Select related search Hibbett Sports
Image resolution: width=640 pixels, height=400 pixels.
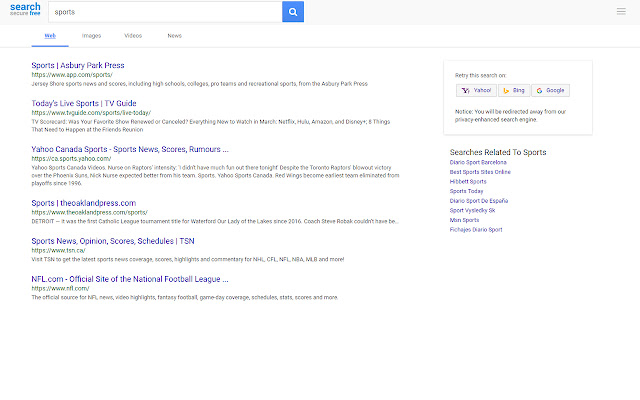(468, 182)
